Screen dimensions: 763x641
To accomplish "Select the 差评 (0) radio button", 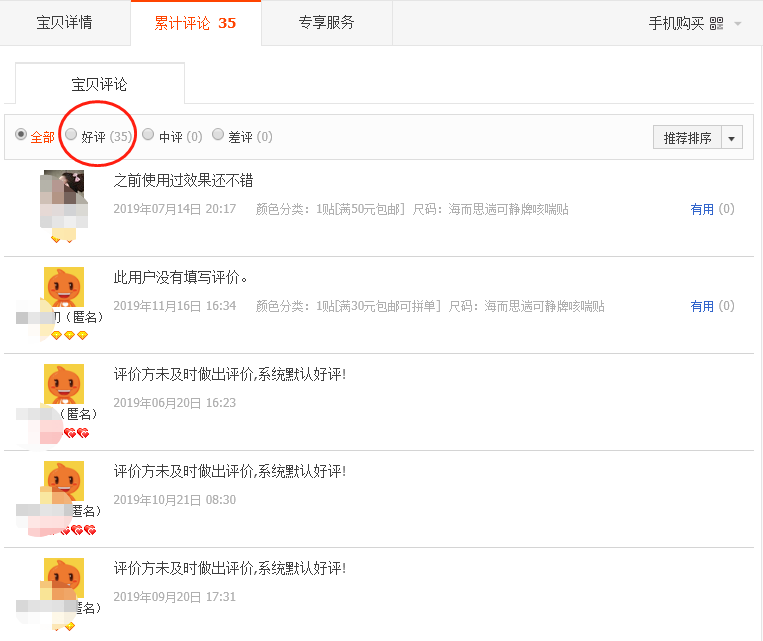I will point(218,135).
